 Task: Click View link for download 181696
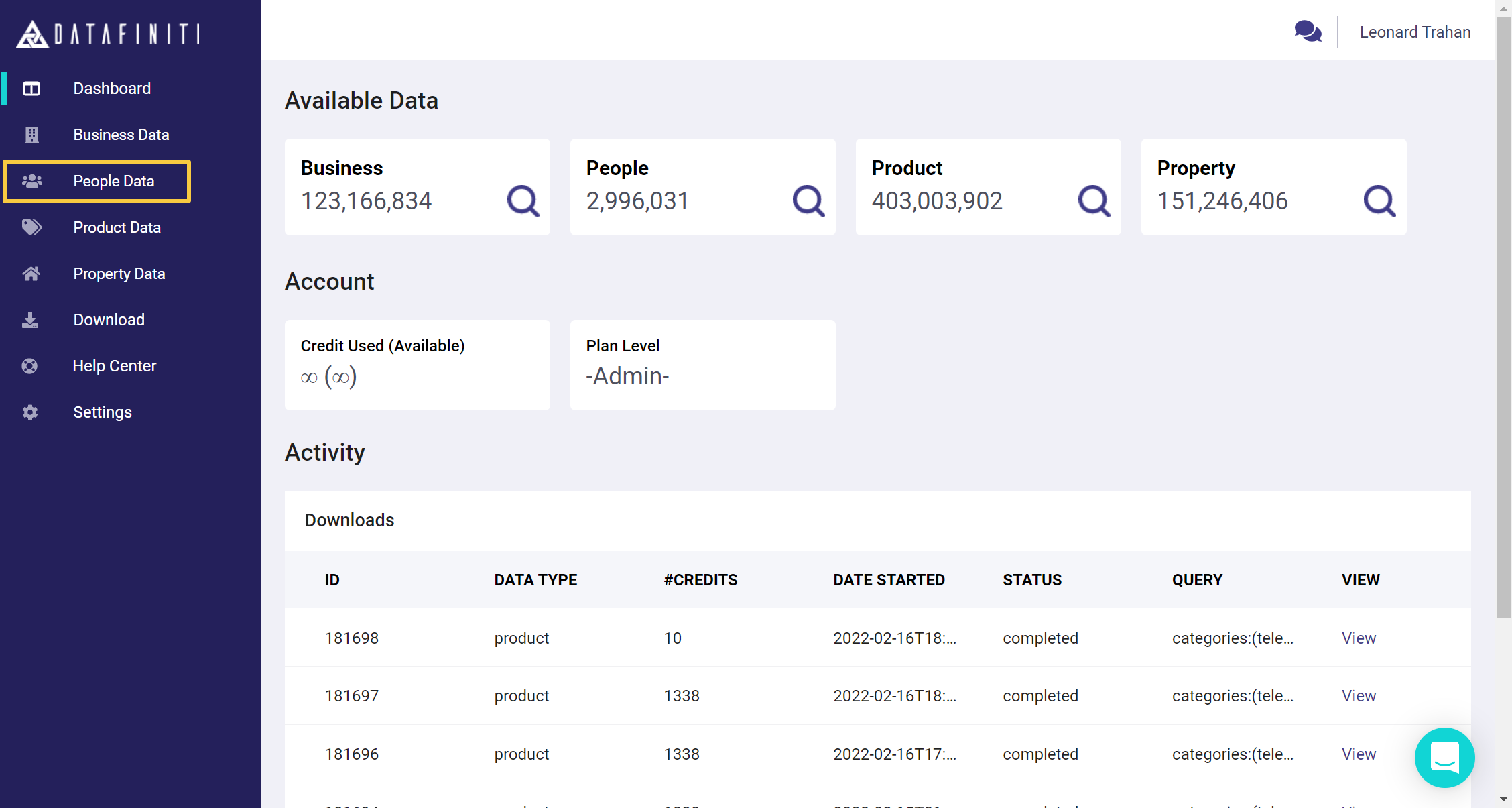[1359, 754]
